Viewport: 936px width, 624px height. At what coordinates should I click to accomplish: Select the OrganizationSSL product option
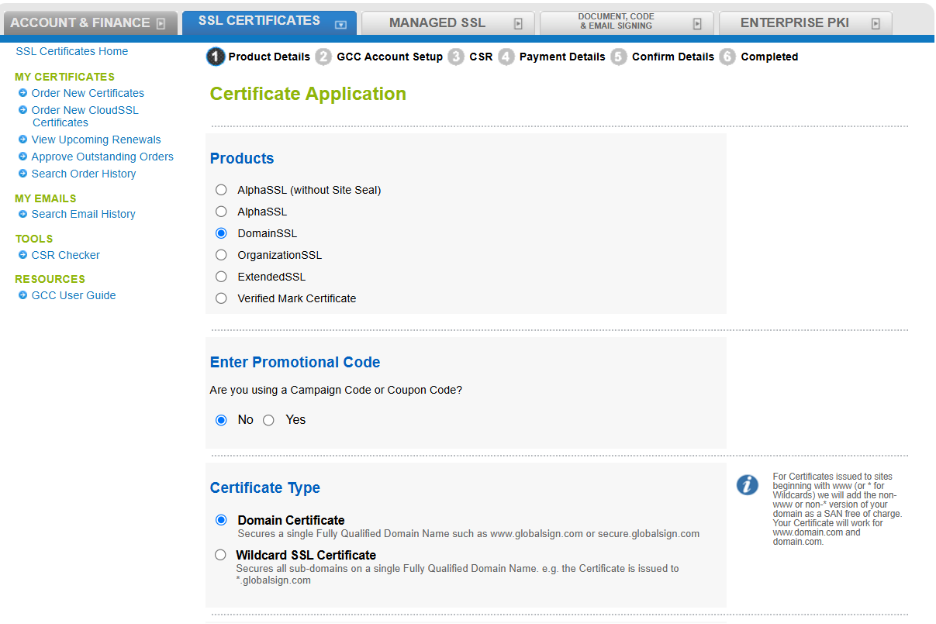pos(221,255)
